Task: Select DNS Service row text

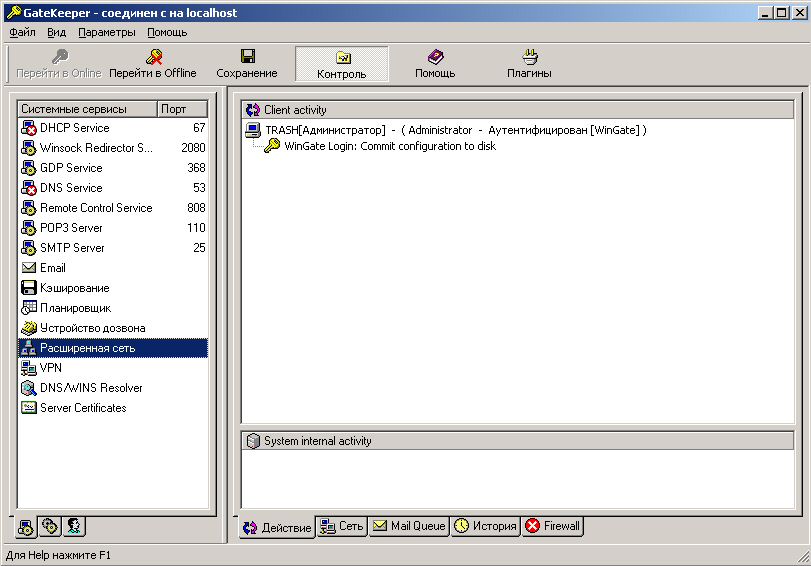Action: tap(71, 188)
